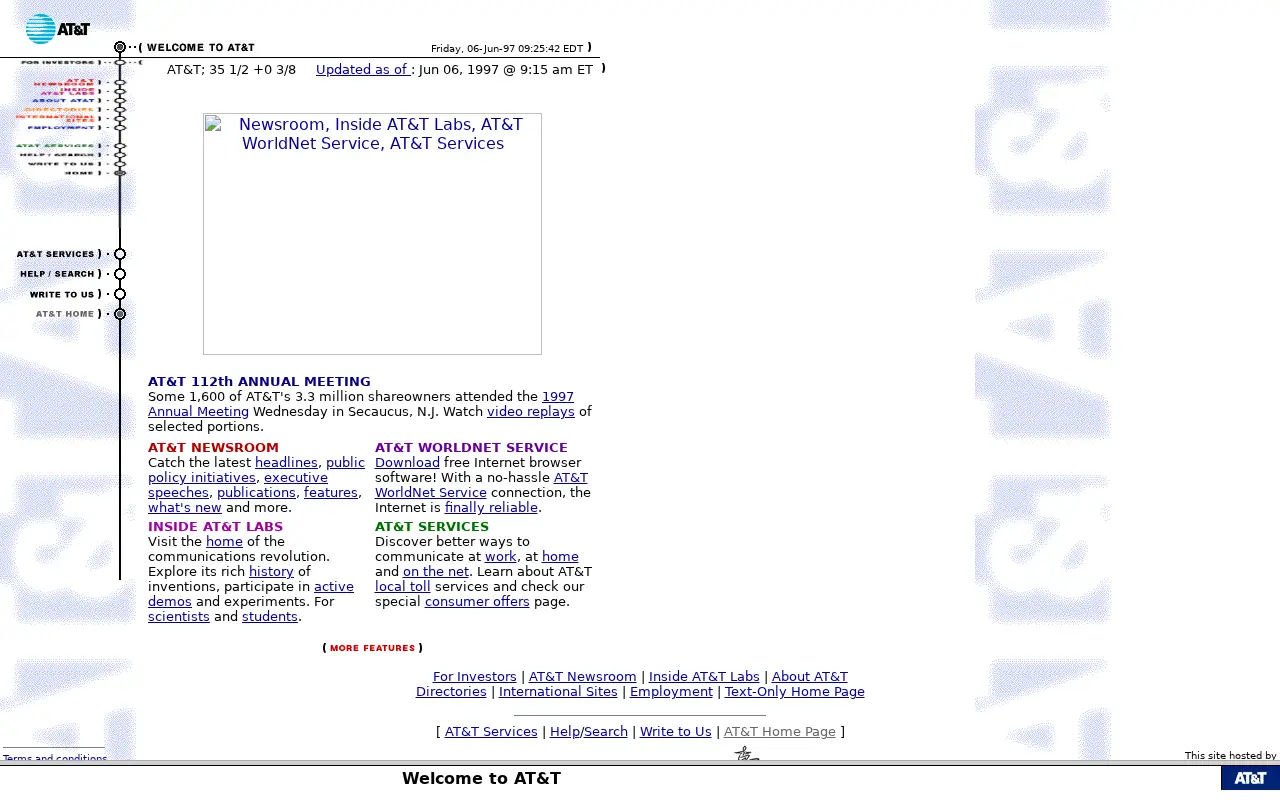The width and height of the screenshot is (1280, 800).
Task: Open the 'work' link under AT&T Services
Action: 501,556
